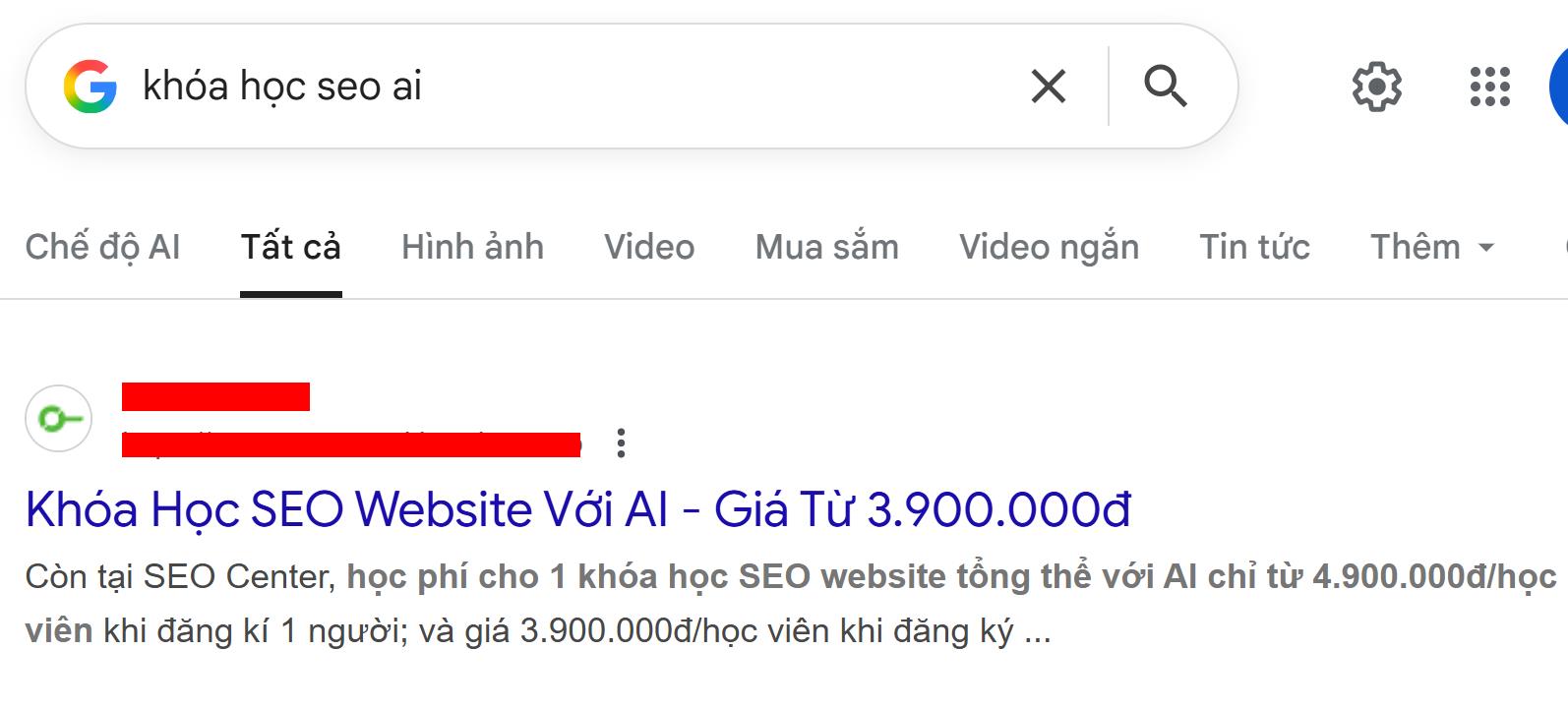The width and height of the screenshot is (1568, 709).
Task: Submit search using the magnifier icon
Action: (x=1166, y=86)
